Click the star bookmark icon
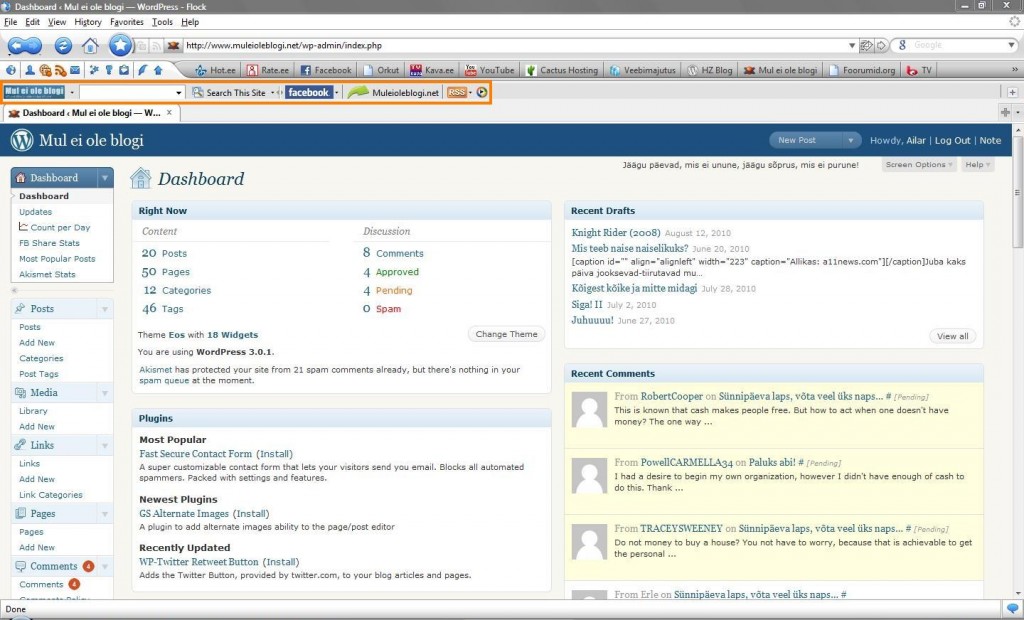 [121, 45]
